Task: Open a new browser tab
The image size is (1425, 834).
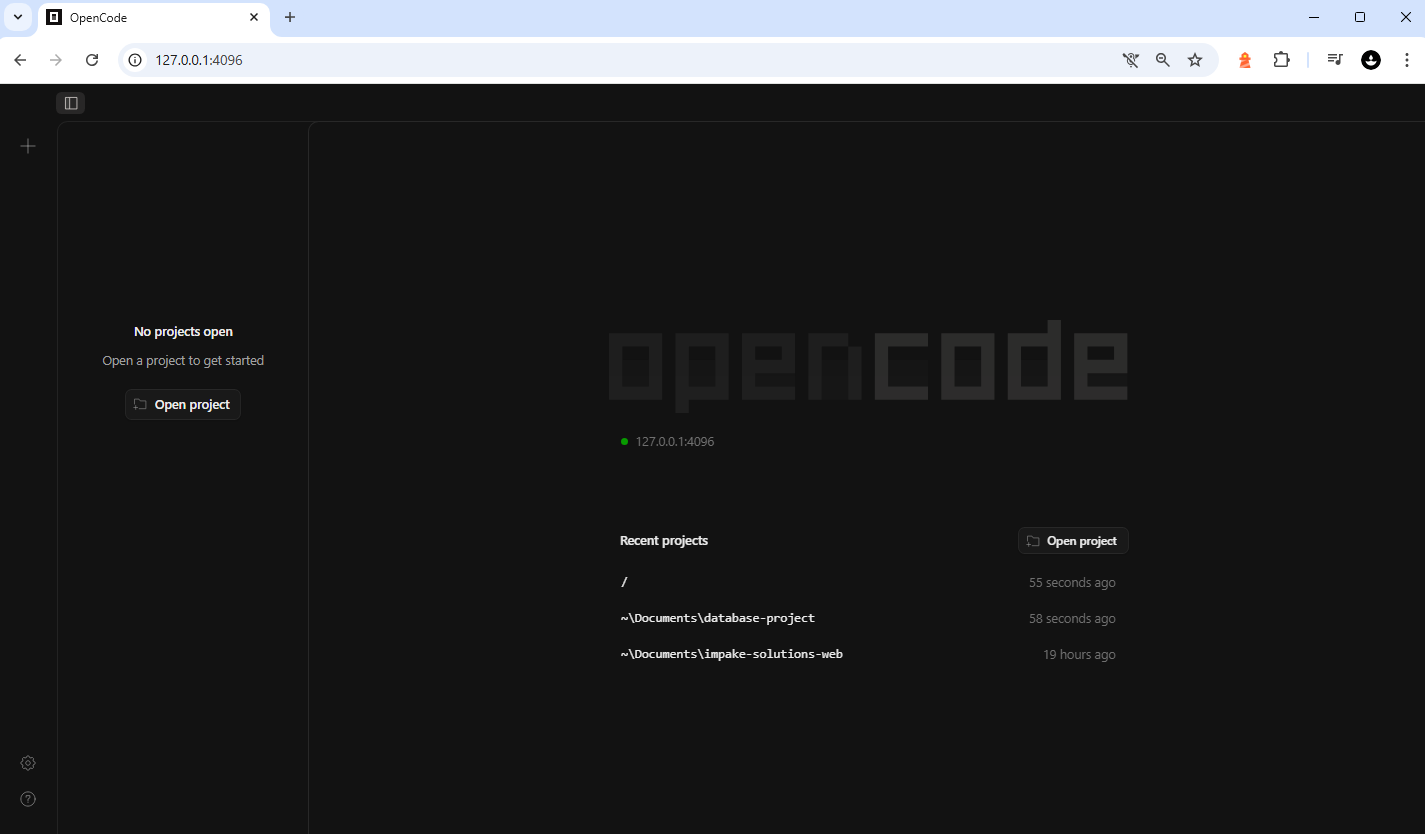Action: 290,17
